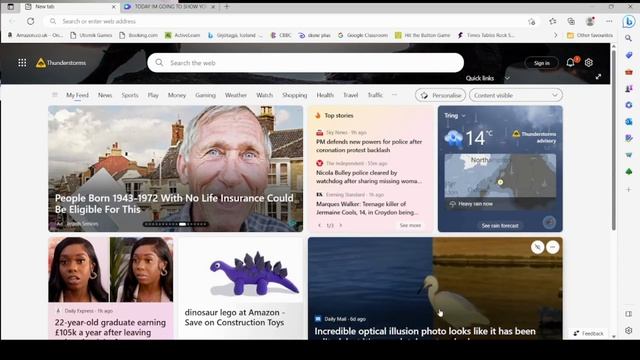Open PM defends new powers headline
Image resolution: width=640 pixels, height=360 pixels.
point(369,146)
